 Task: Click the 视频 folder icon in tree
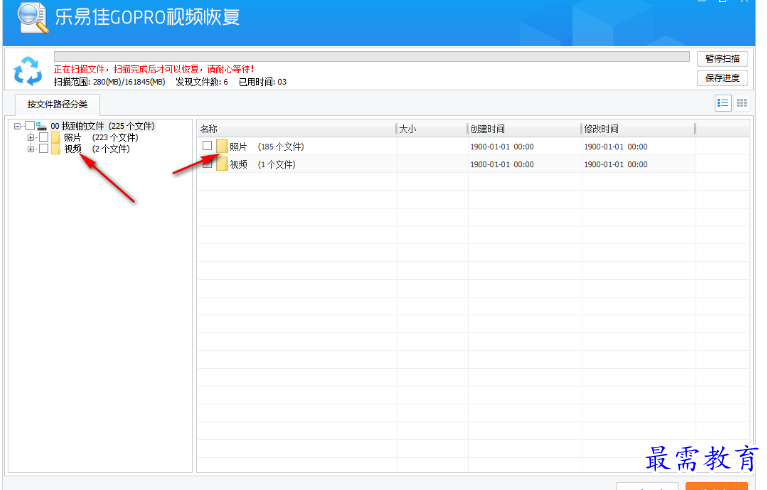point(56,149)
